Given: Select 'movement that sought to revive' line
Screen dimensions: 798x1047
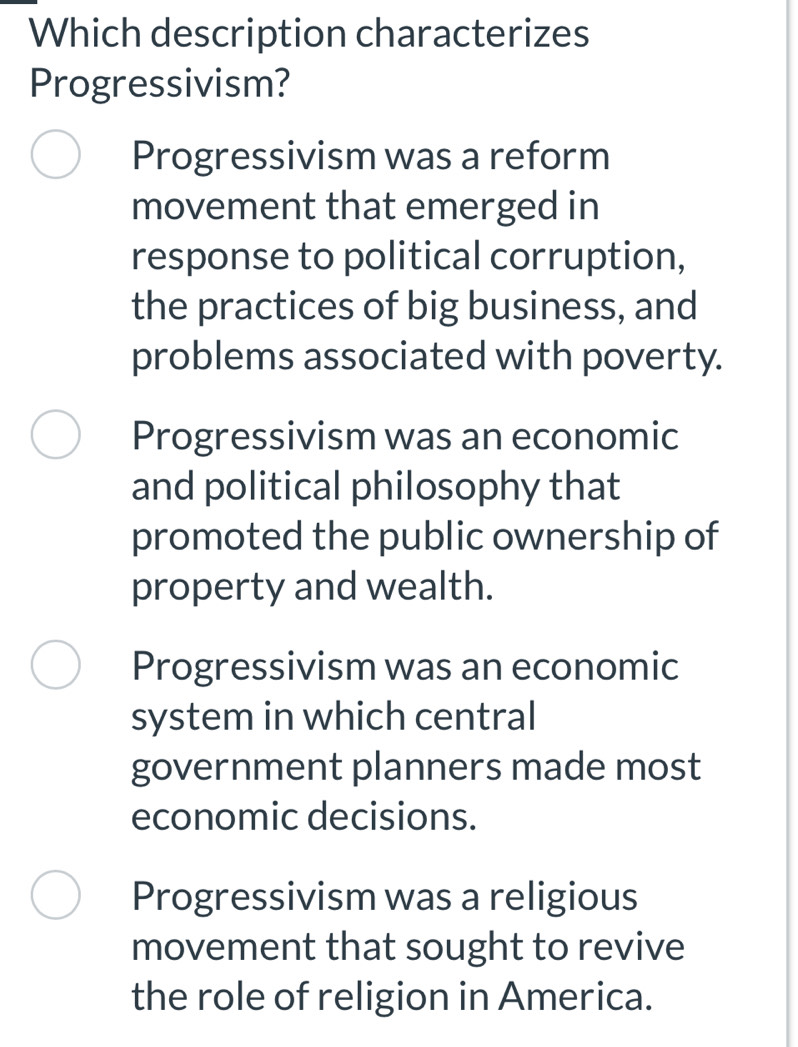Looking at the screenshot, I should click(x=408, y=946).
